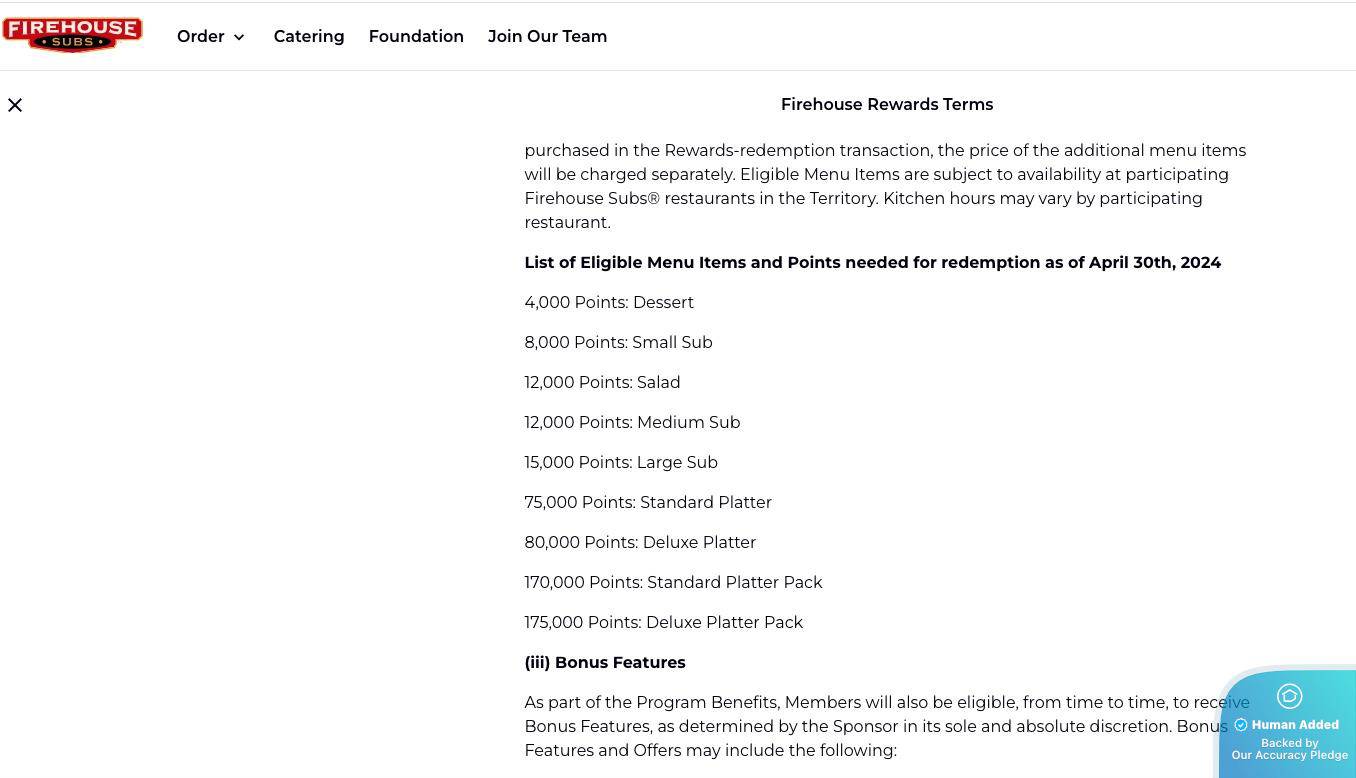
Task: Click Backed by Our Accuracy Pledge text
Action: (x=1290, y=749)
